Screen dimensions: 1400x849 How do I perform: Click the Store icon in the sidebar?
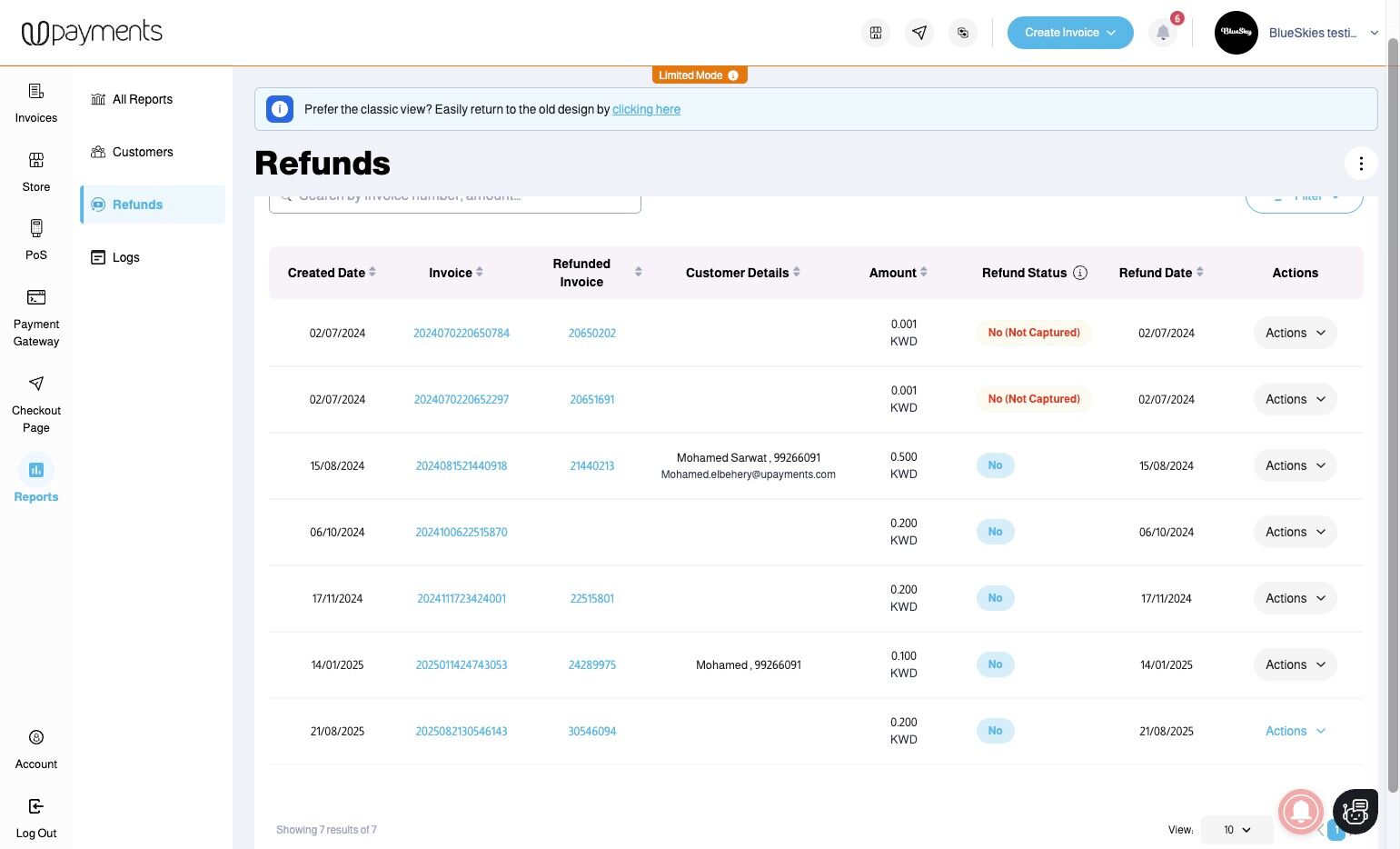(x=36, y=161)
